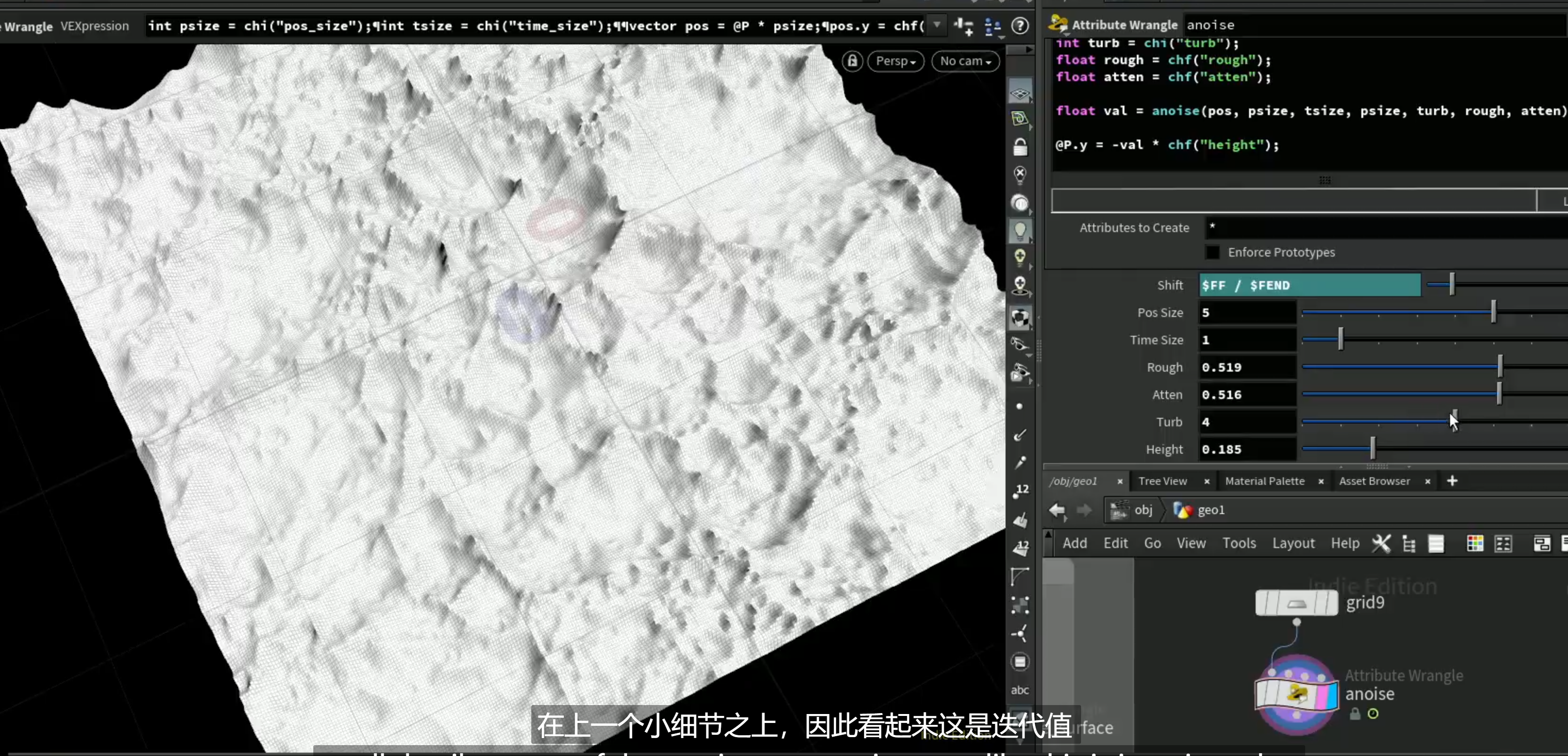Open the Go menu in network editor
Viewport: 1568px width, 756px height.
point(1152,543)
